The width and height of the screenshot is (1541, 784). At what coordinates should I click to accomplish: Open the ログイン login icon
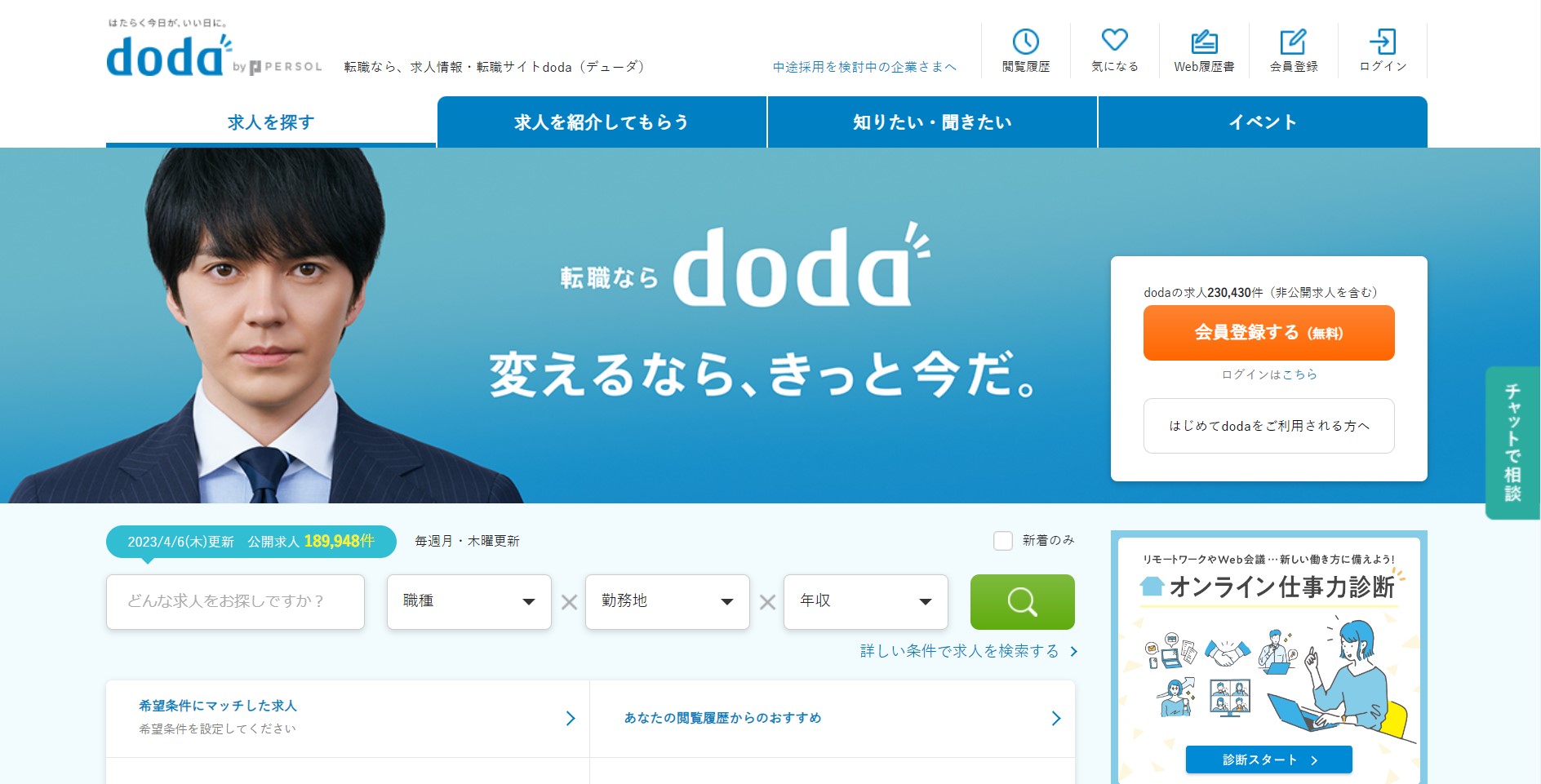1381,49
